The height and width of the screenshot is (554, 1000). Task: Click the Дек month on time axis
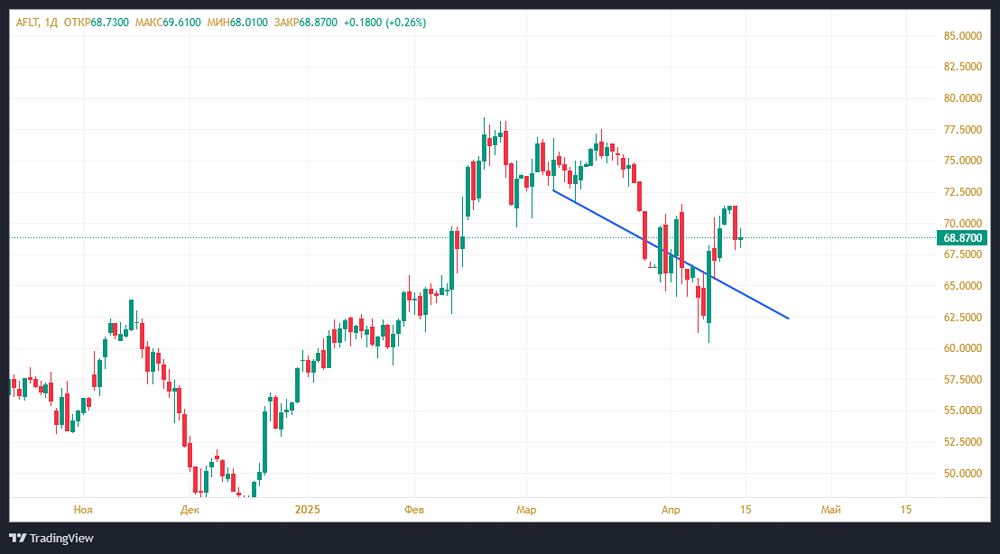click(190, 509)
